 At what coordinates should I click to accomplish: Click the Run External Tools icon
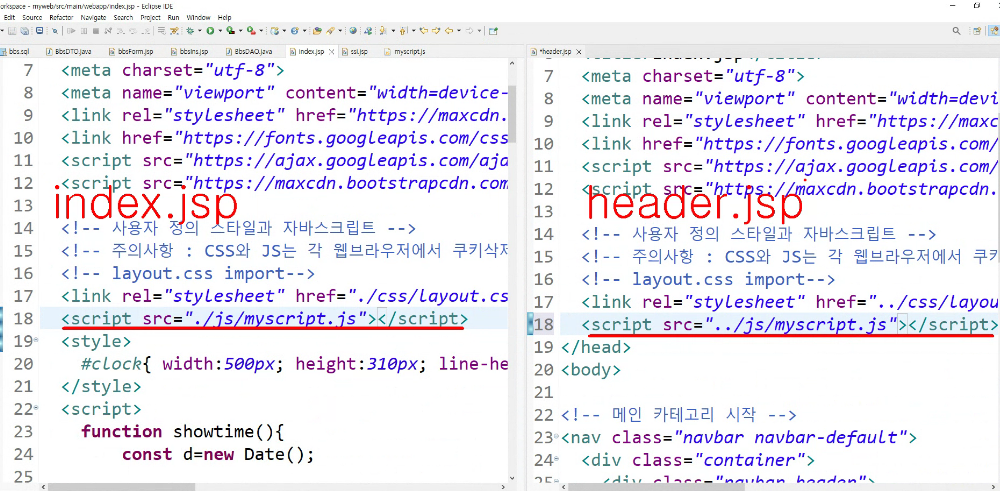(x=251, y=30)
